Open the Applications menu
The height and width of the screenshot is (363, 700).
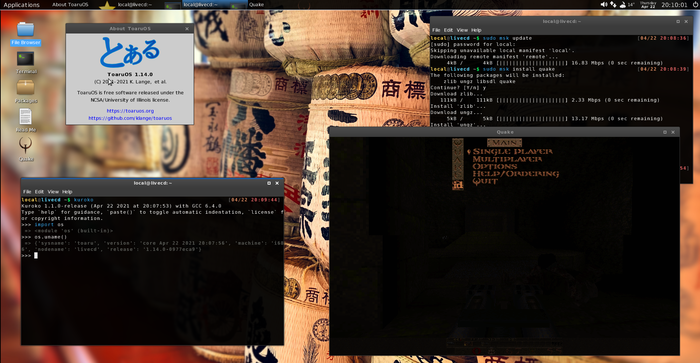21,4
